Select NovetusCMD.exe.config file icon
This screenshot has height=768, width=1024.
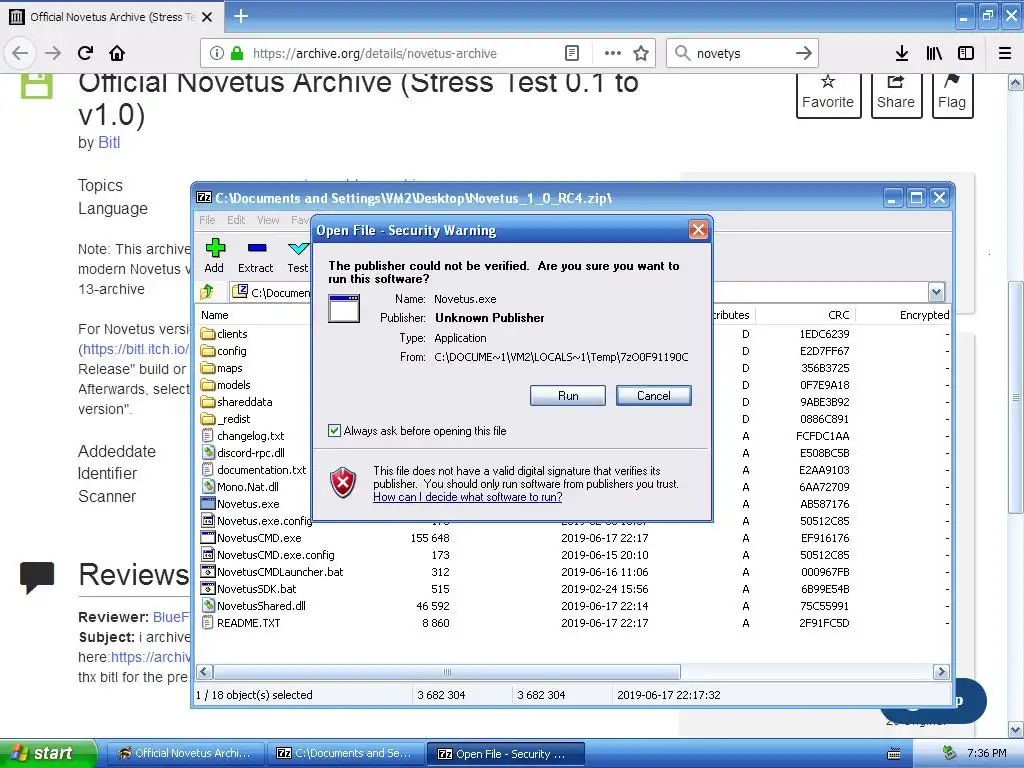click(208, 554)
